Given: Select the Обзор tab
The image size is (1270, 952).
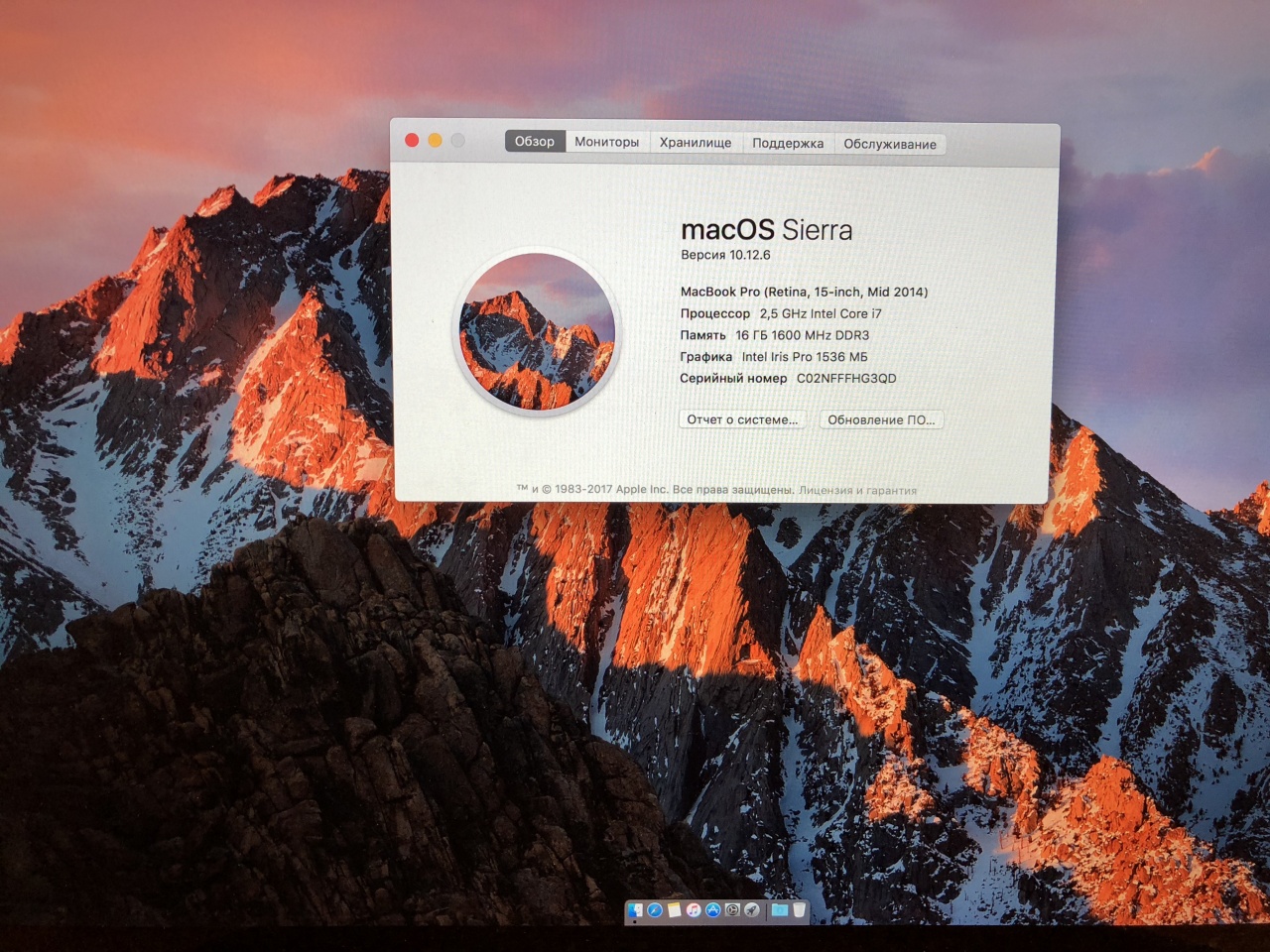Looking at the screenshot, I should 535,142.
